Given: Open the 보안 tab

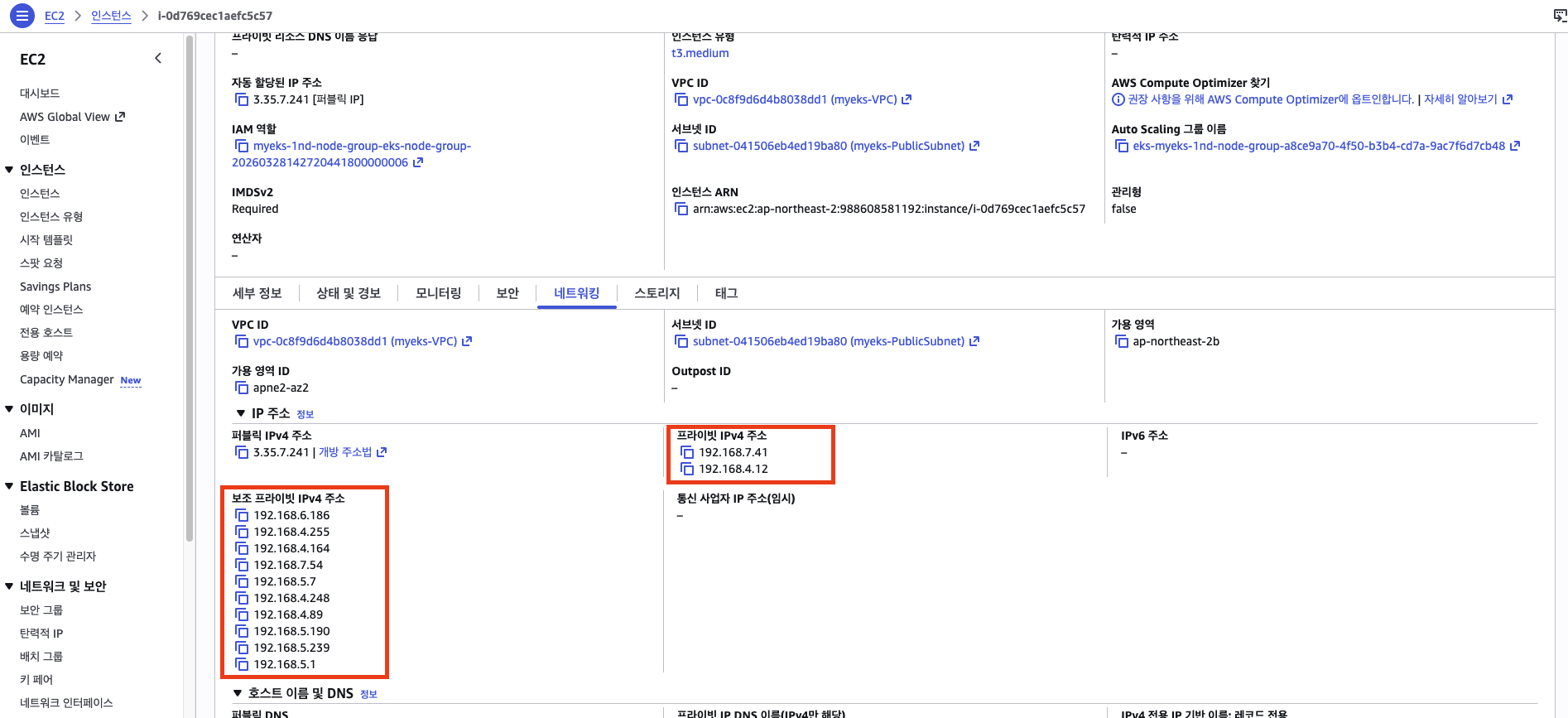Looking at the screenshot, I should click(x=507, y=293).
